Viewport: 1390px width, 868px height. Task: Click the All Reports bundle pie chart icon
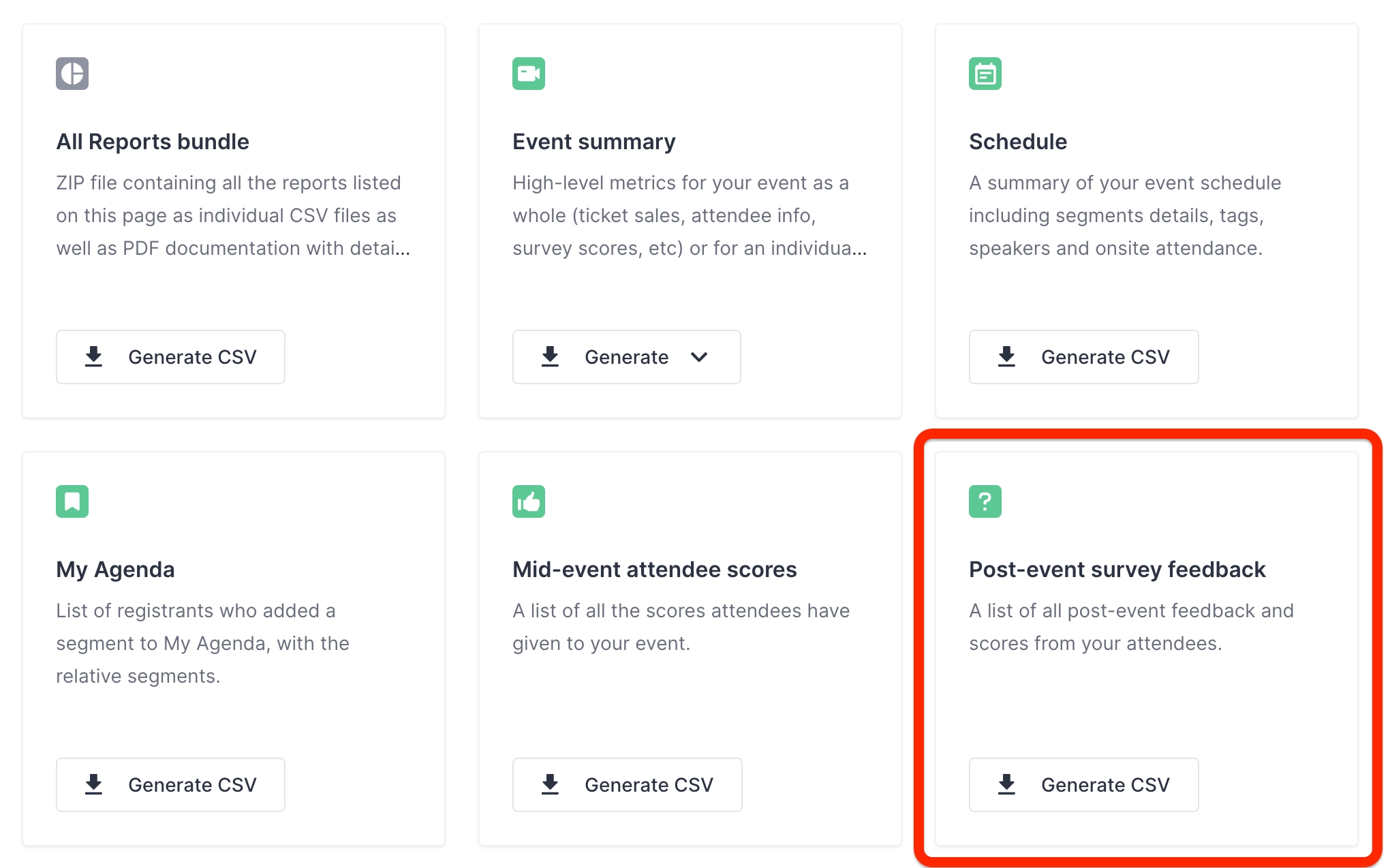72,74
